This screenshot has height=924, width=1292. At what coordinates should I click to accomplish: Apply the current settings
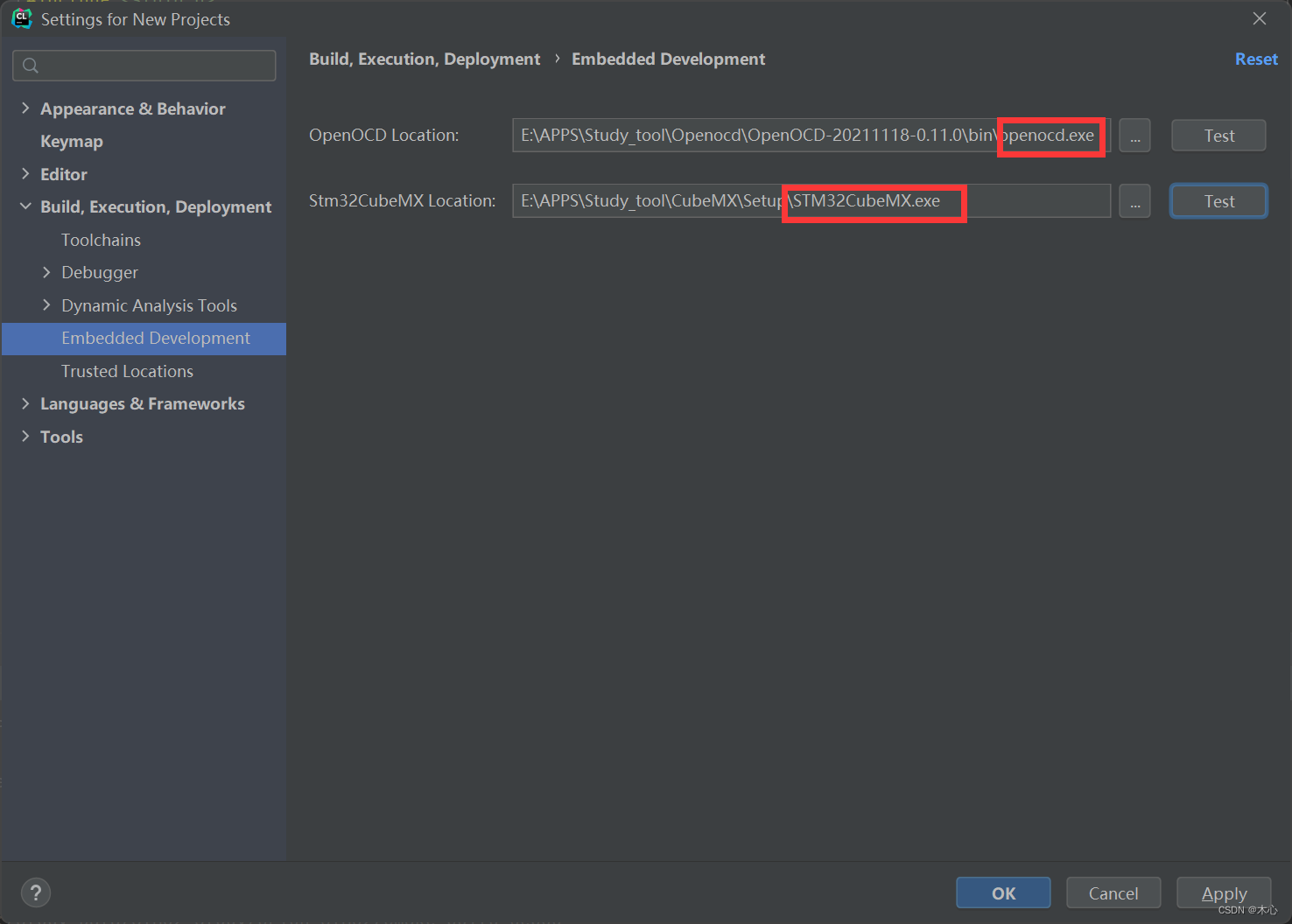pyautogui.click(x=1224, y=893)
